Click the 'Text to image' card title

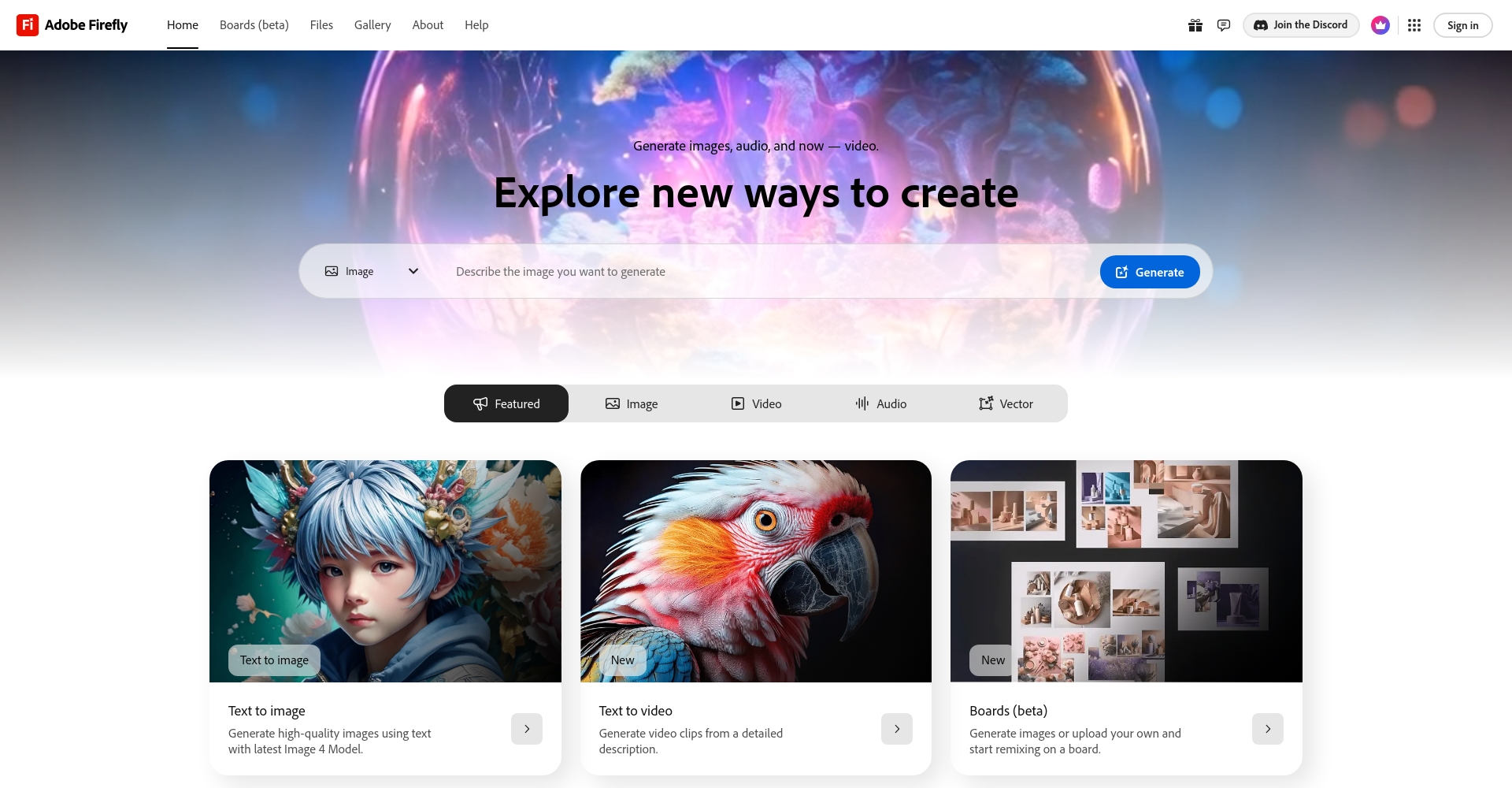point(267,711)
